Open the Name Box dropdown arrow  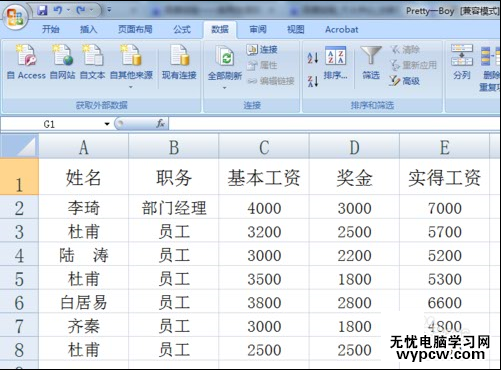107,124
